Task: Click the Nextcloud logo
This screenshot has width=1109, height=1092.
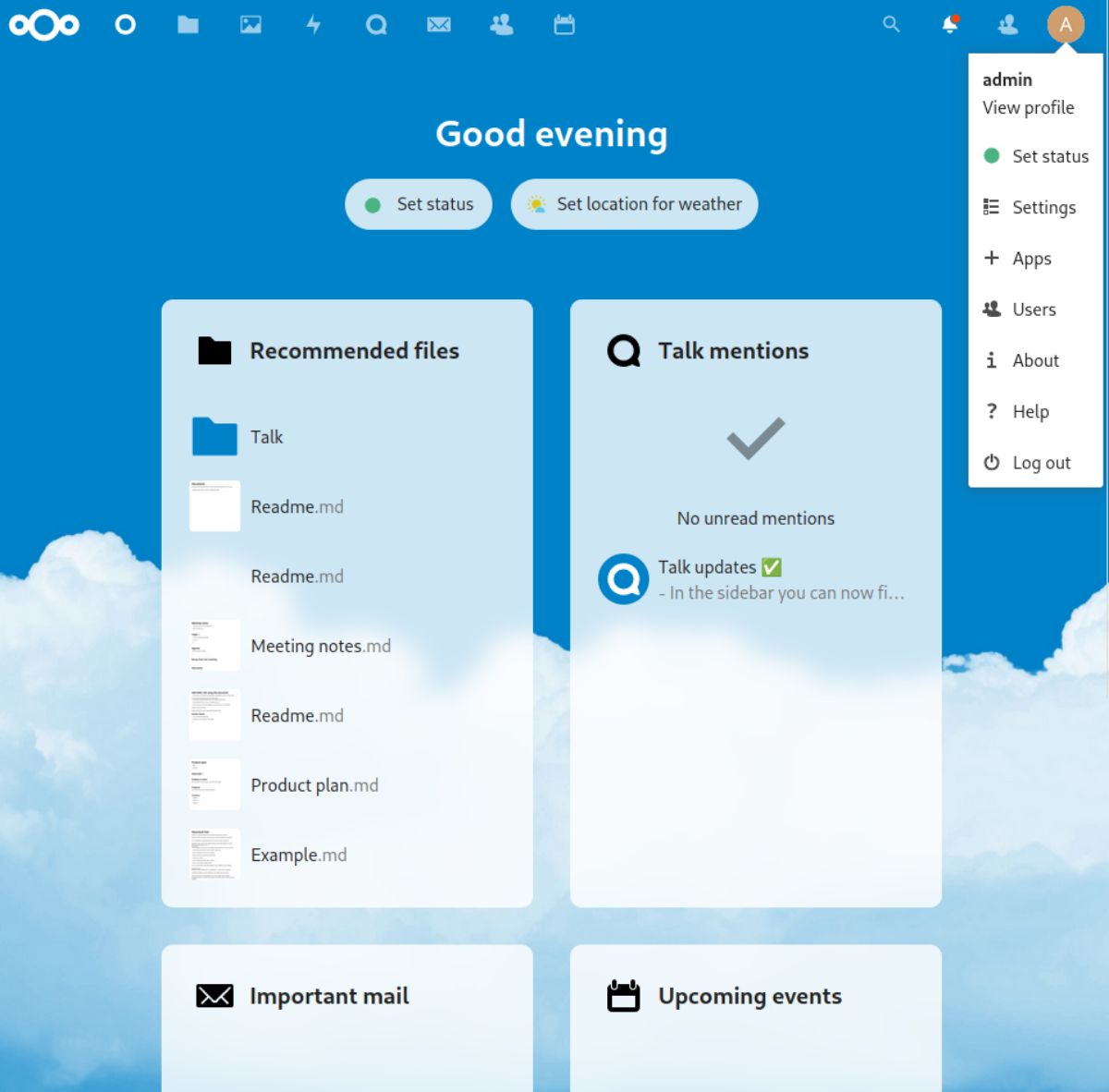Action: coord(43,25)
